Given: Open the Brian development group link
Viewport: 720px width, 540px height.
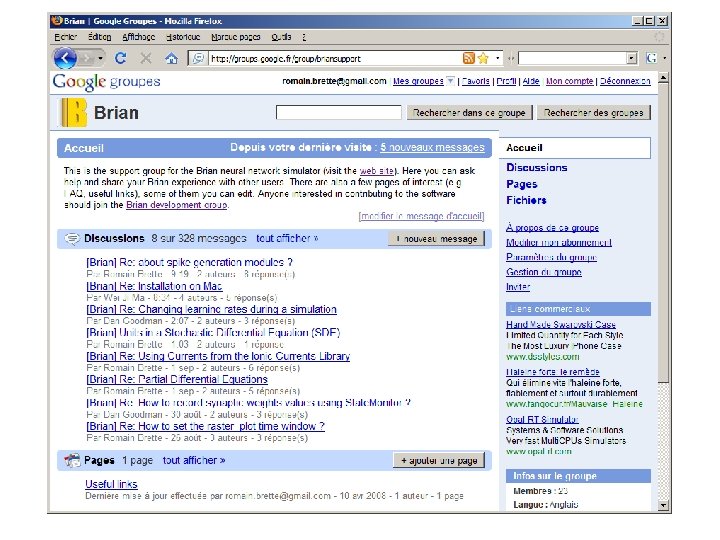Looking at the screenshot, I should pos(177,205).
